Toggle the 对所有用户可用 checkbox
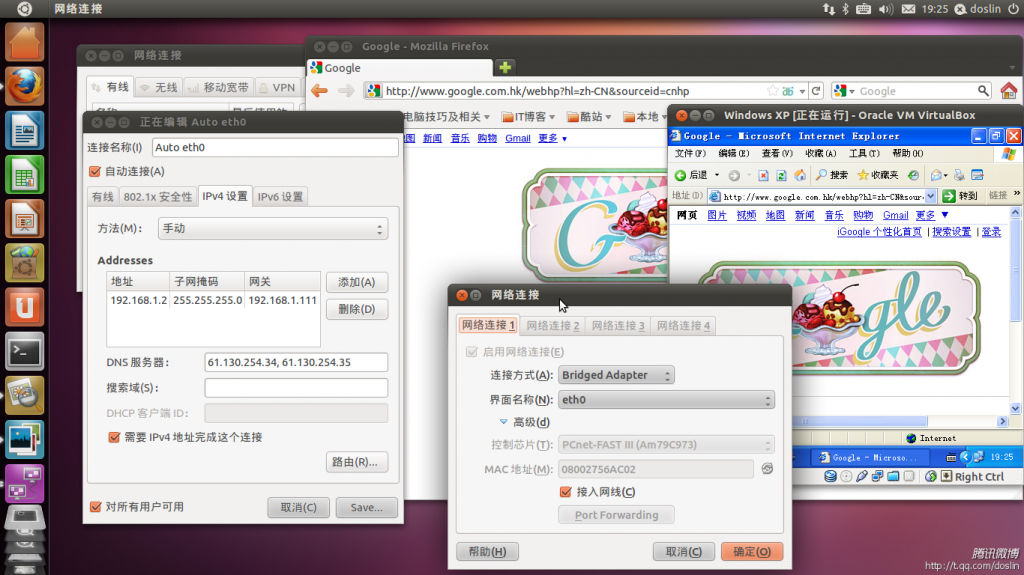This screenshot has width=1024, height=575. pyautogui.click(x=95, y=506)
